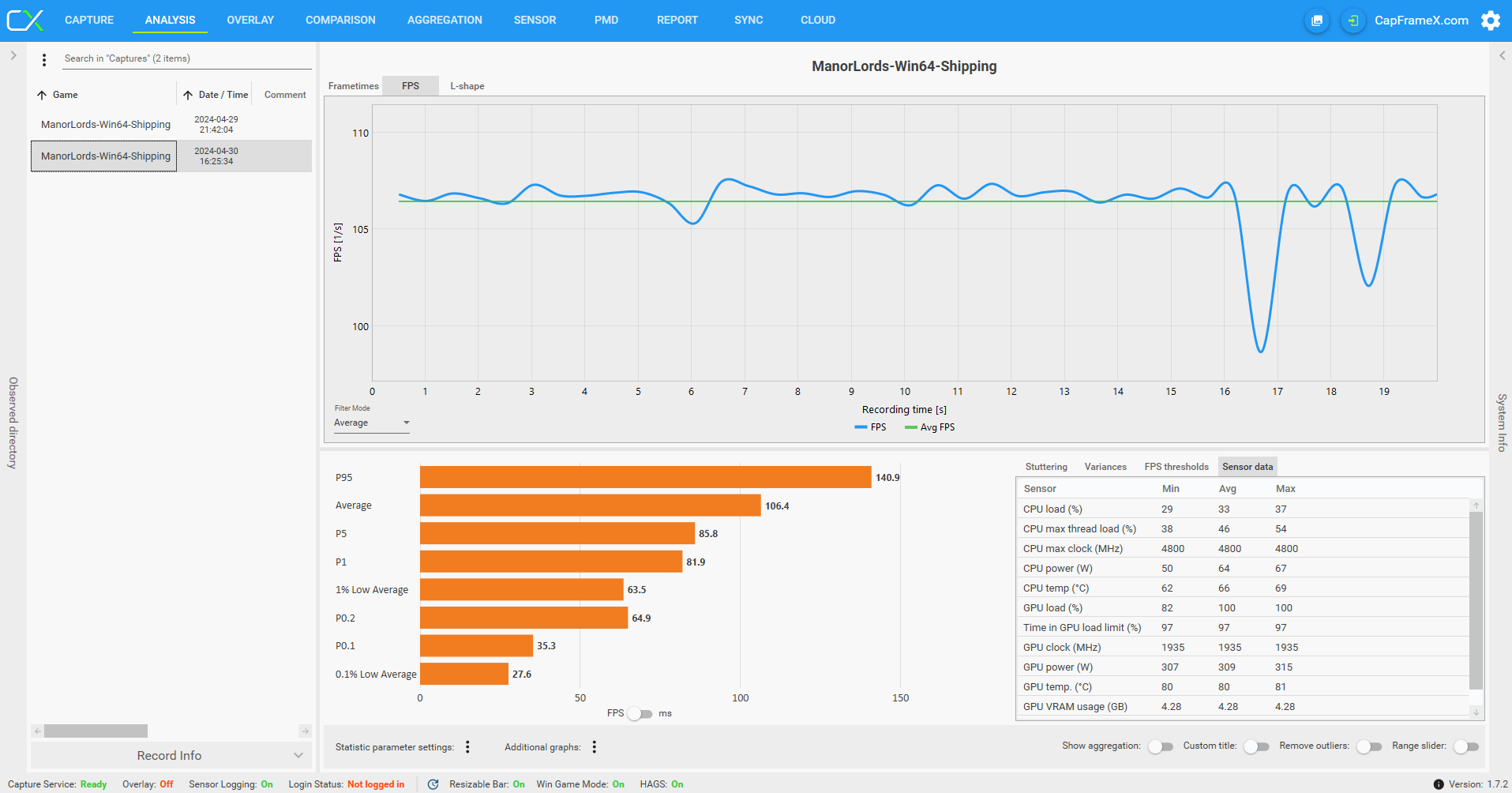Viewport: 1512px width, 793px height.
Task: Expand the Observed directory side panel
Action: [13, 56]
